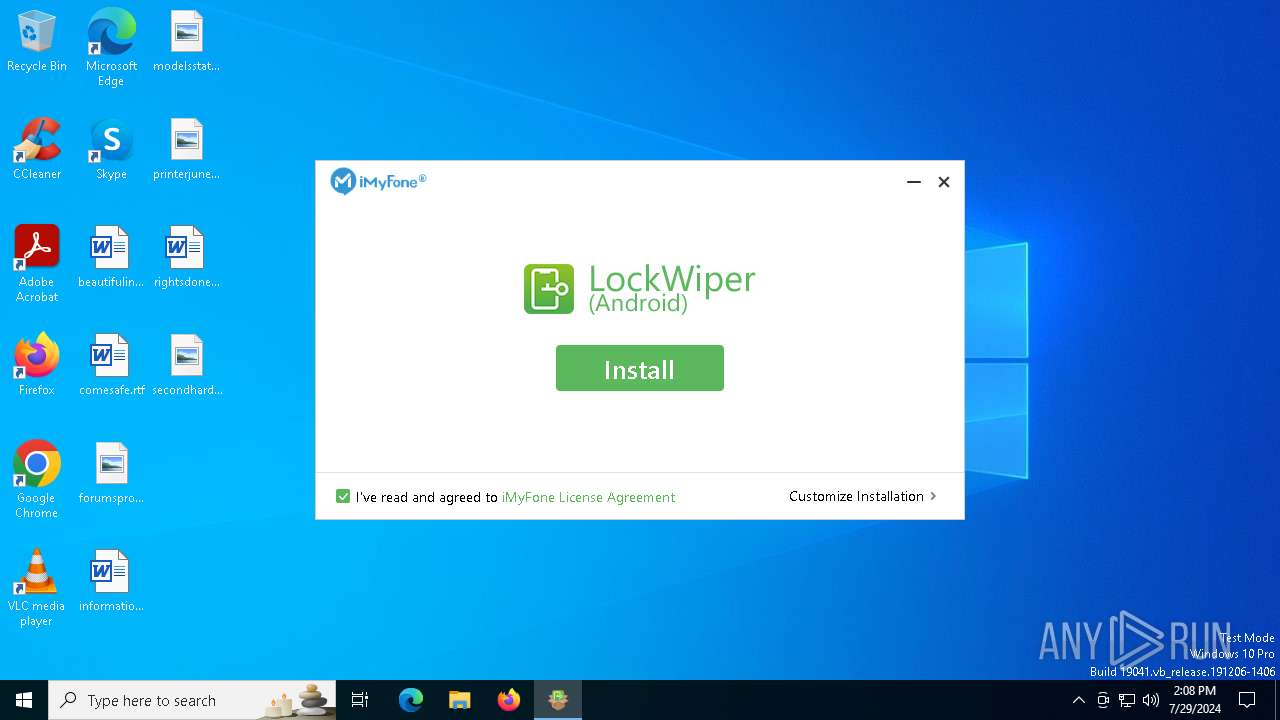Select VLC media player shortcut
This screenshot has width=1280, height=720.
pos(37,588)
